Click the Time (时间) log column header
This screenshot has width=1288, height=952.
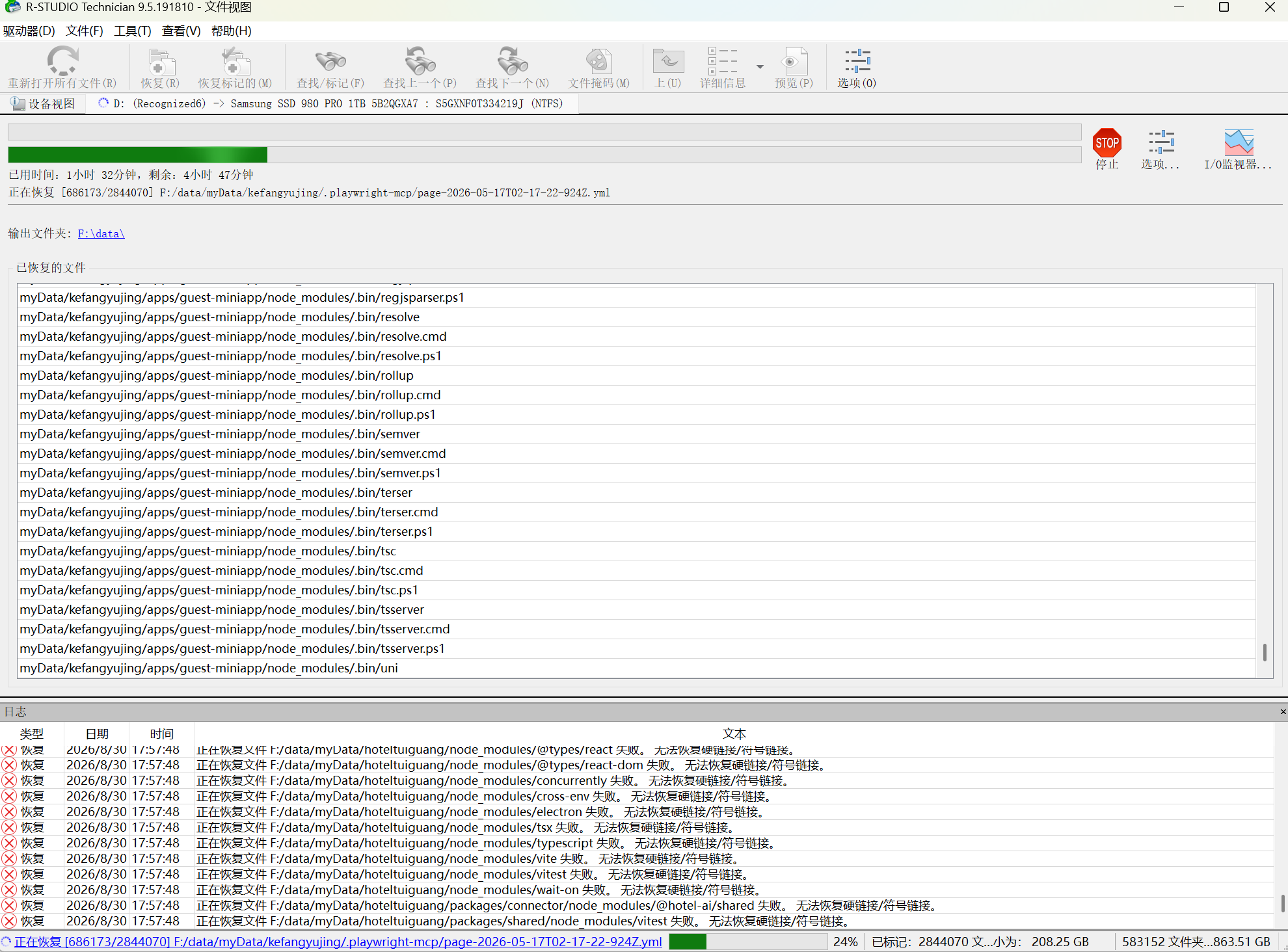tap(162, 734)
